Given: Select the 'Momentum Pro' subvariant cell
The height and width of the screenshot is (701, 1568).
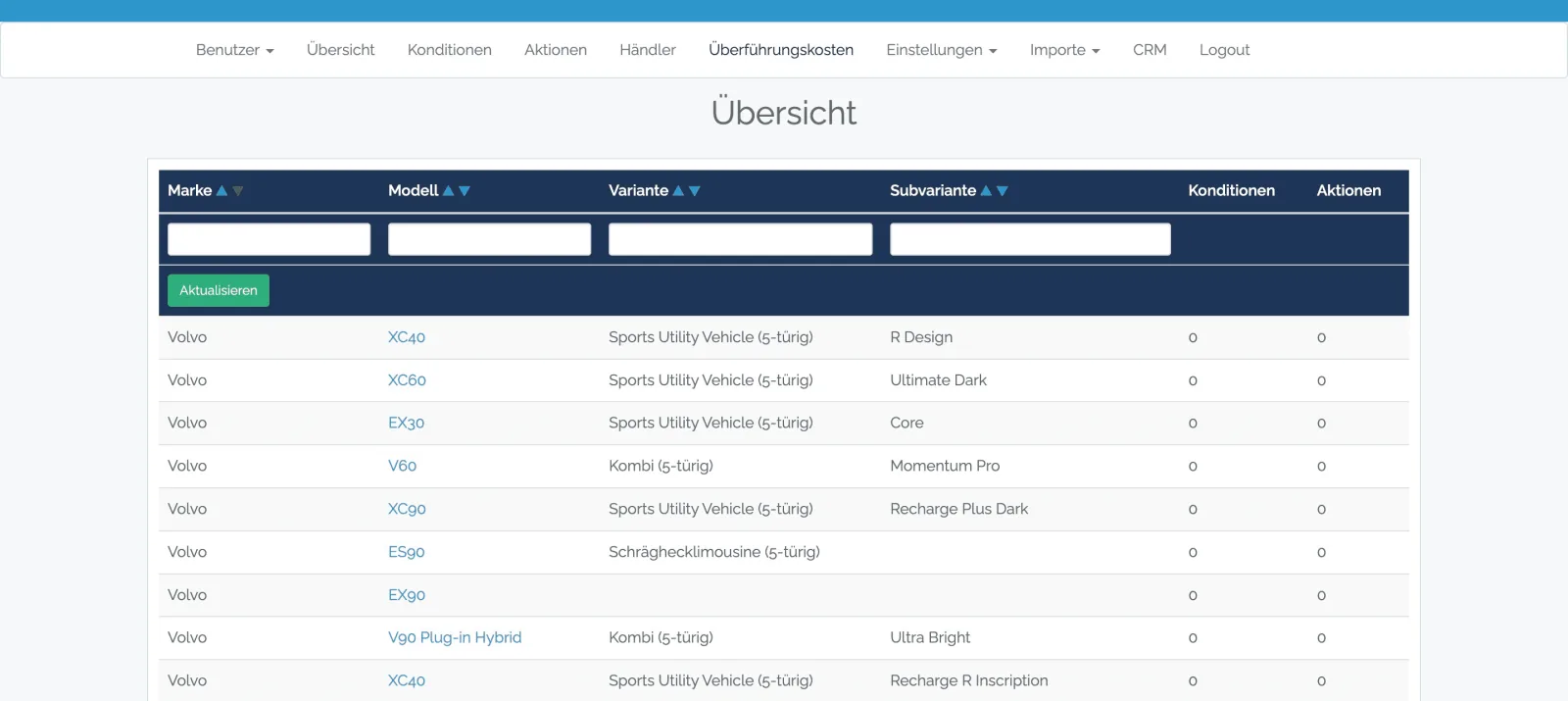Looking at the screenshot, I should pos(945,466).
